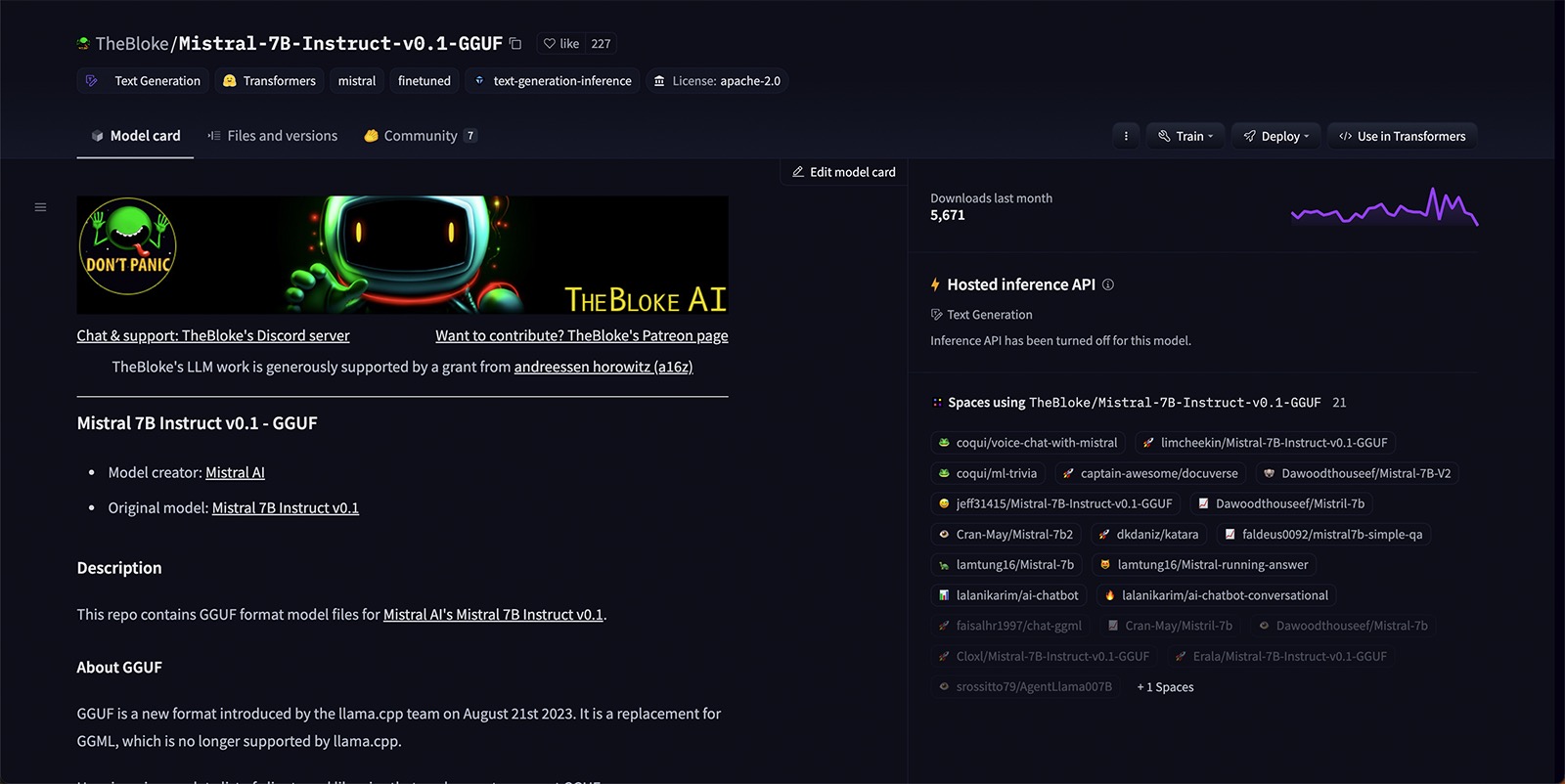Toggle the table of contents menu icon
This screenshot has height=784, width=1565.
pyautogui.click(x=40, y=207)
